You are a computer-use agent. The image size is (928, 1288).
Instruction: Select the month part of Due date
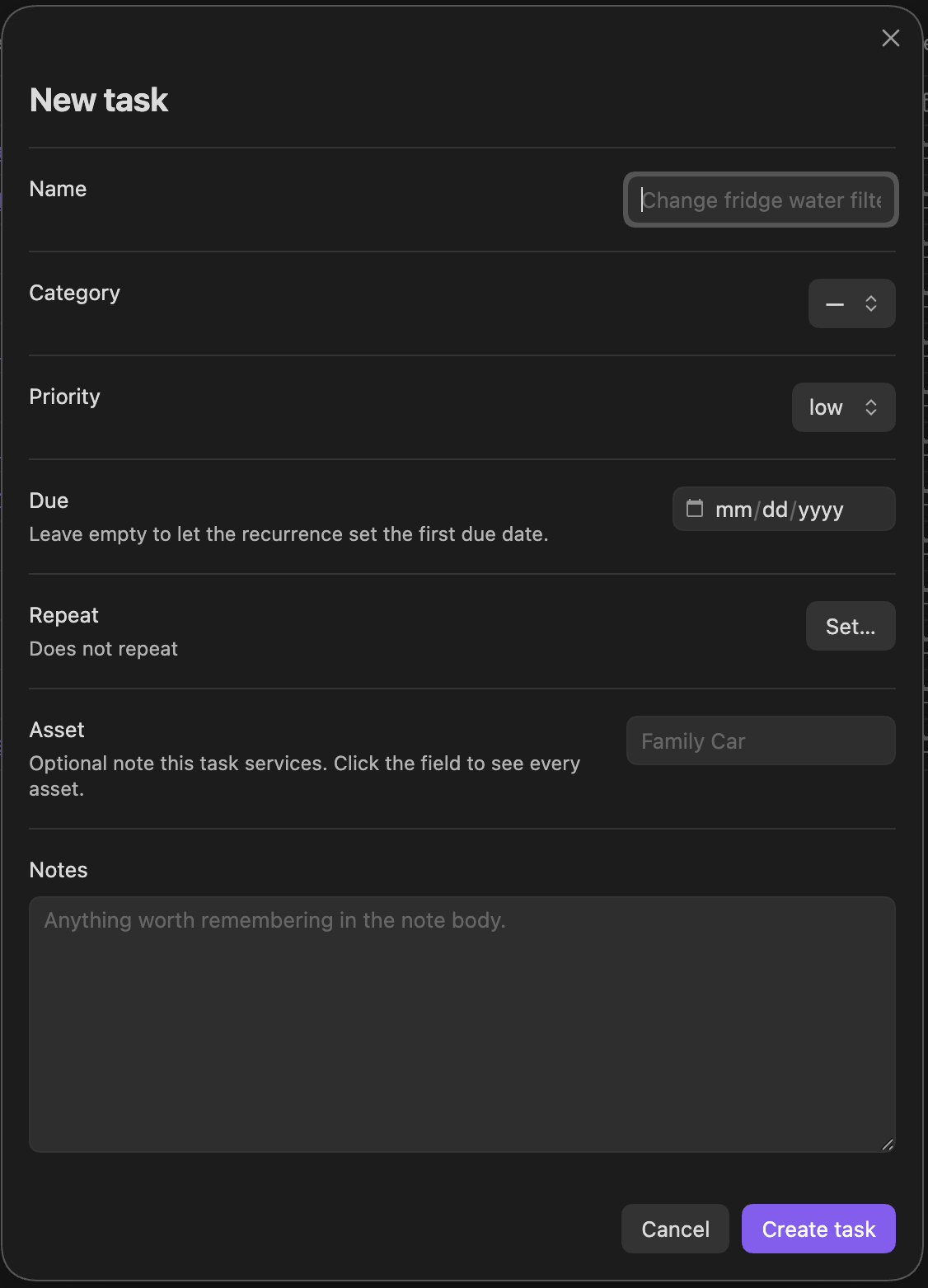click(x=733, y=510)
